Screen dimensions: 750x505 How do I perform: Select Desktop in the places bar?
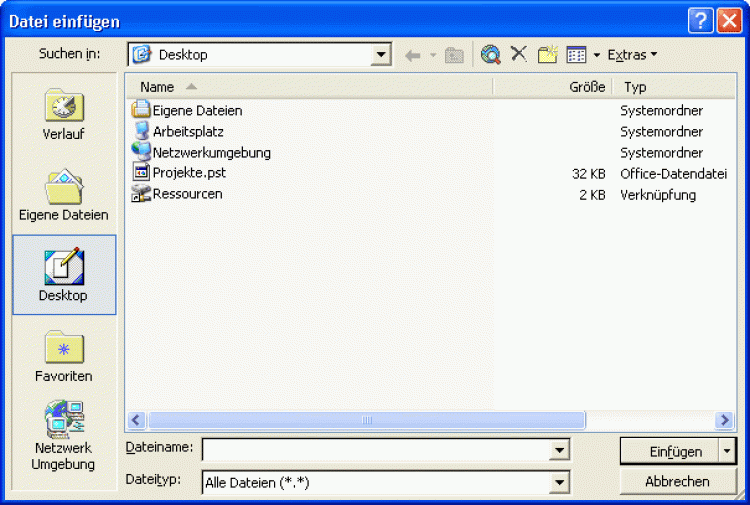[x=64, y=276]
